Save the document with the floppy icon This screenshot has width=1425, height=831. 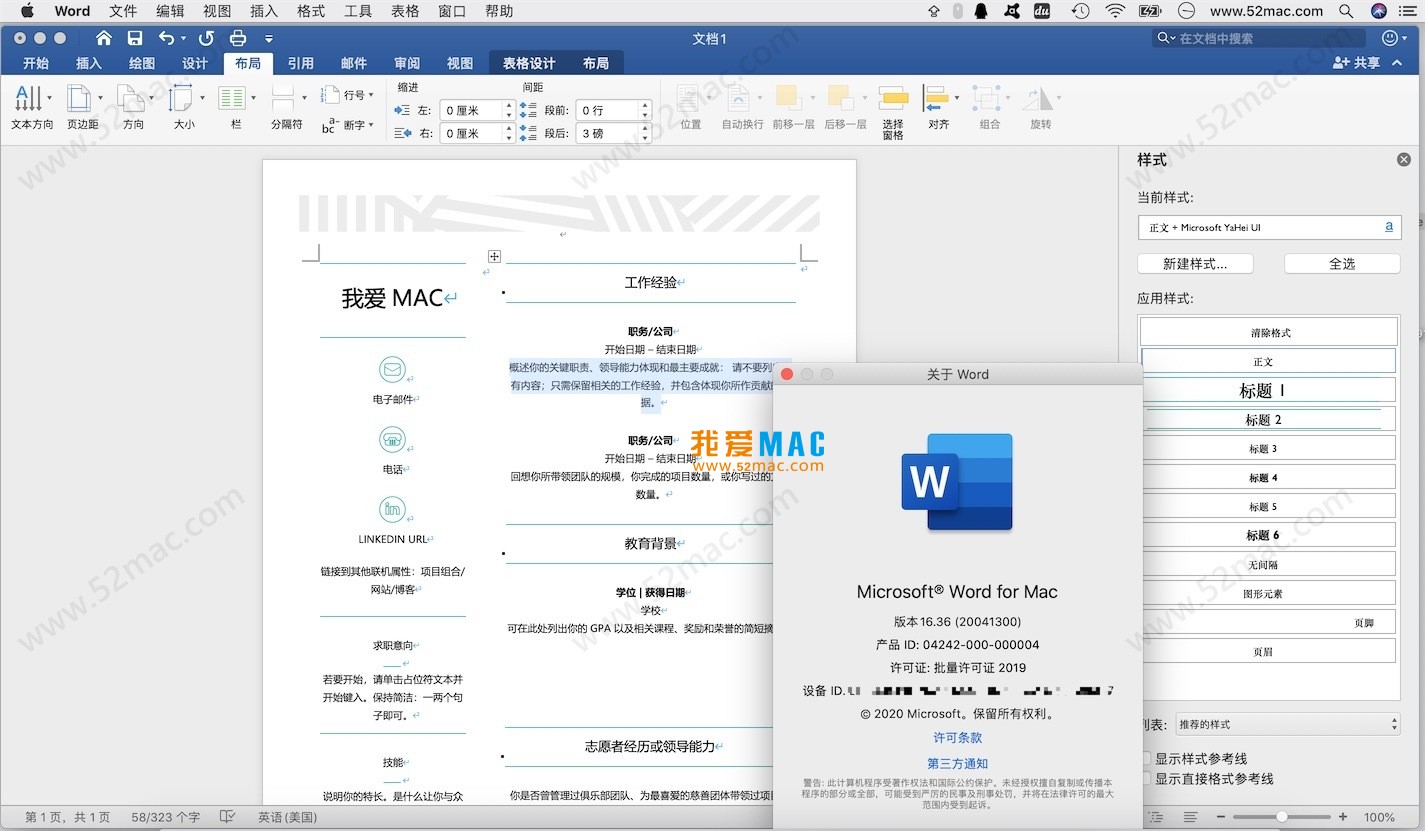click(x=135, y=38)
